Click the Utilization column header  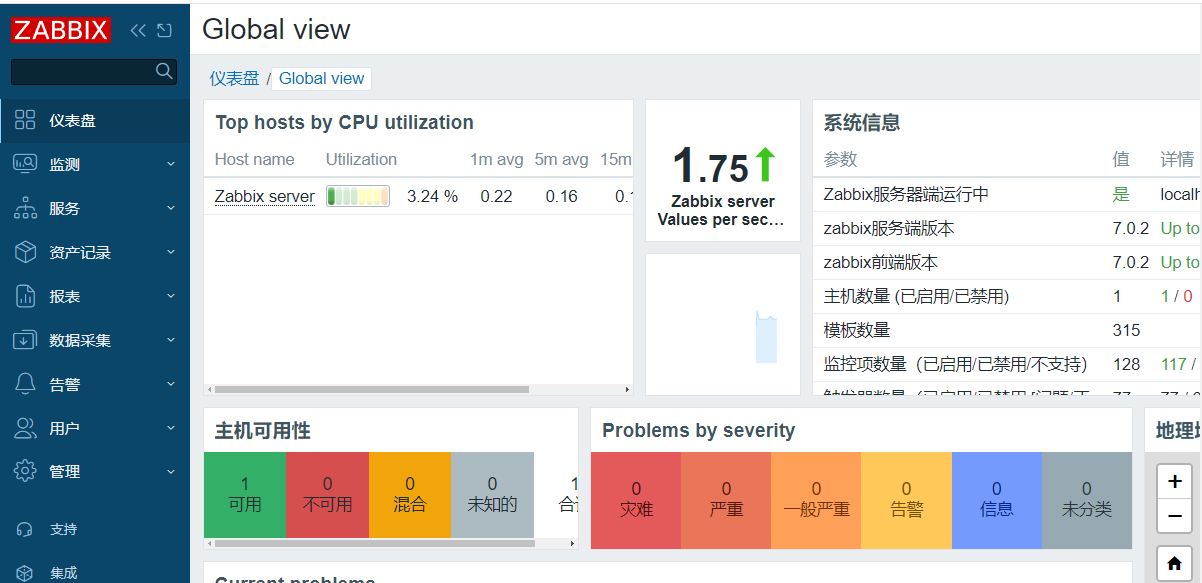(x=361, y=159)
